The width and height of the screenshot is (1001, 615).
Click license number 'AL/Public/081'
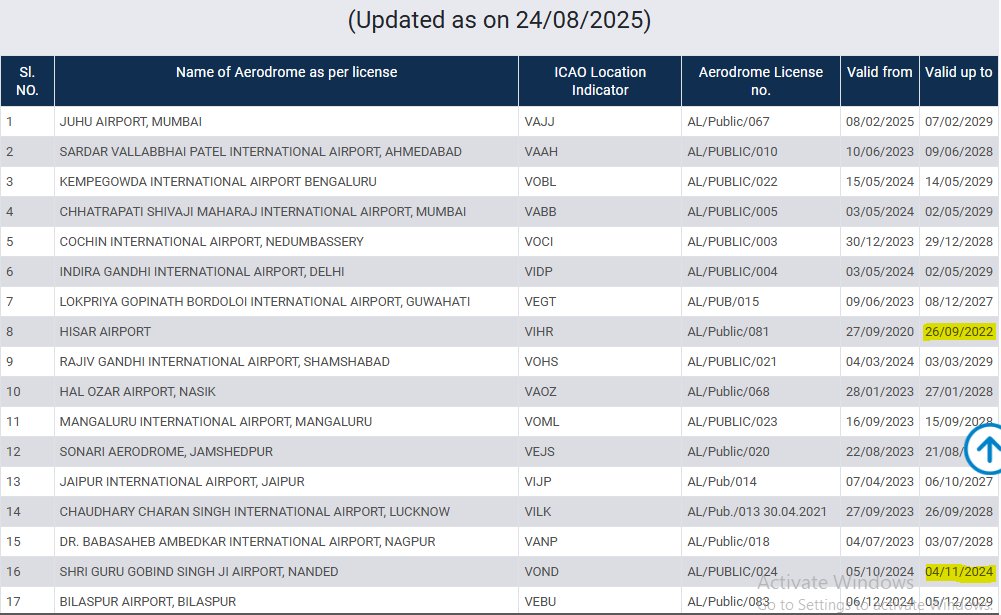728,331
